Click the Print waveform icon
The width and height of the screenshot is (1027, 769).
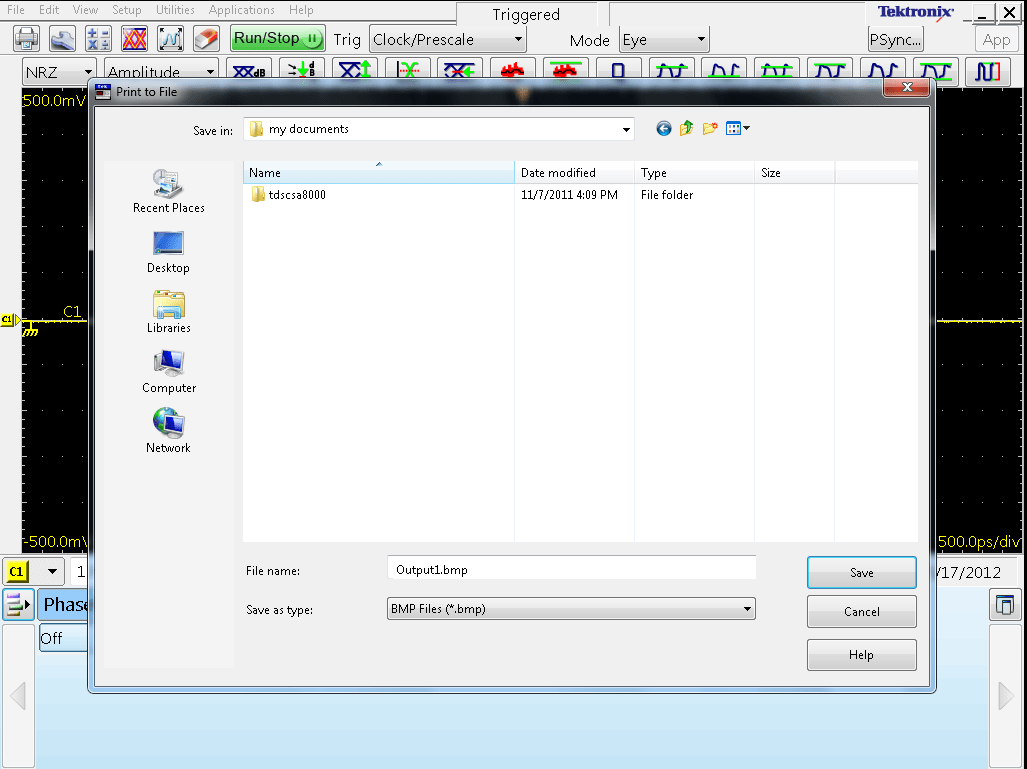(x=26, y=39)
